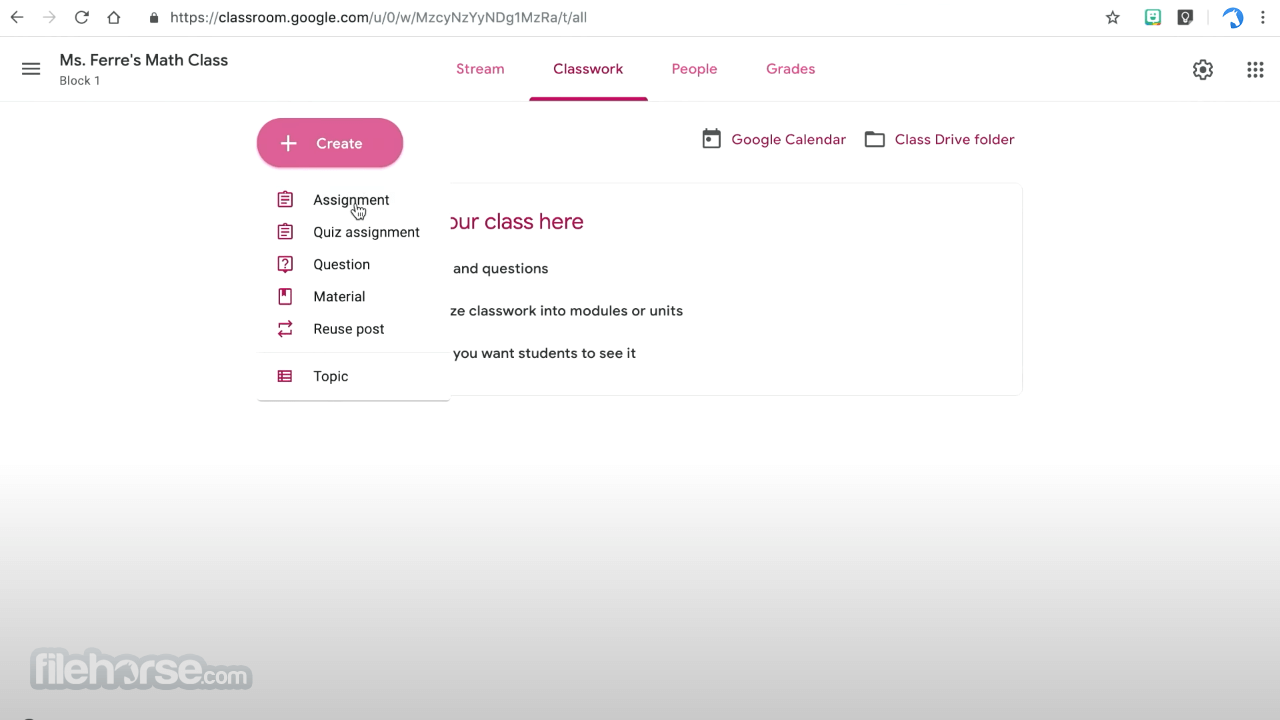
Task: Click the Topic list icon
Action: pos(285,376)
